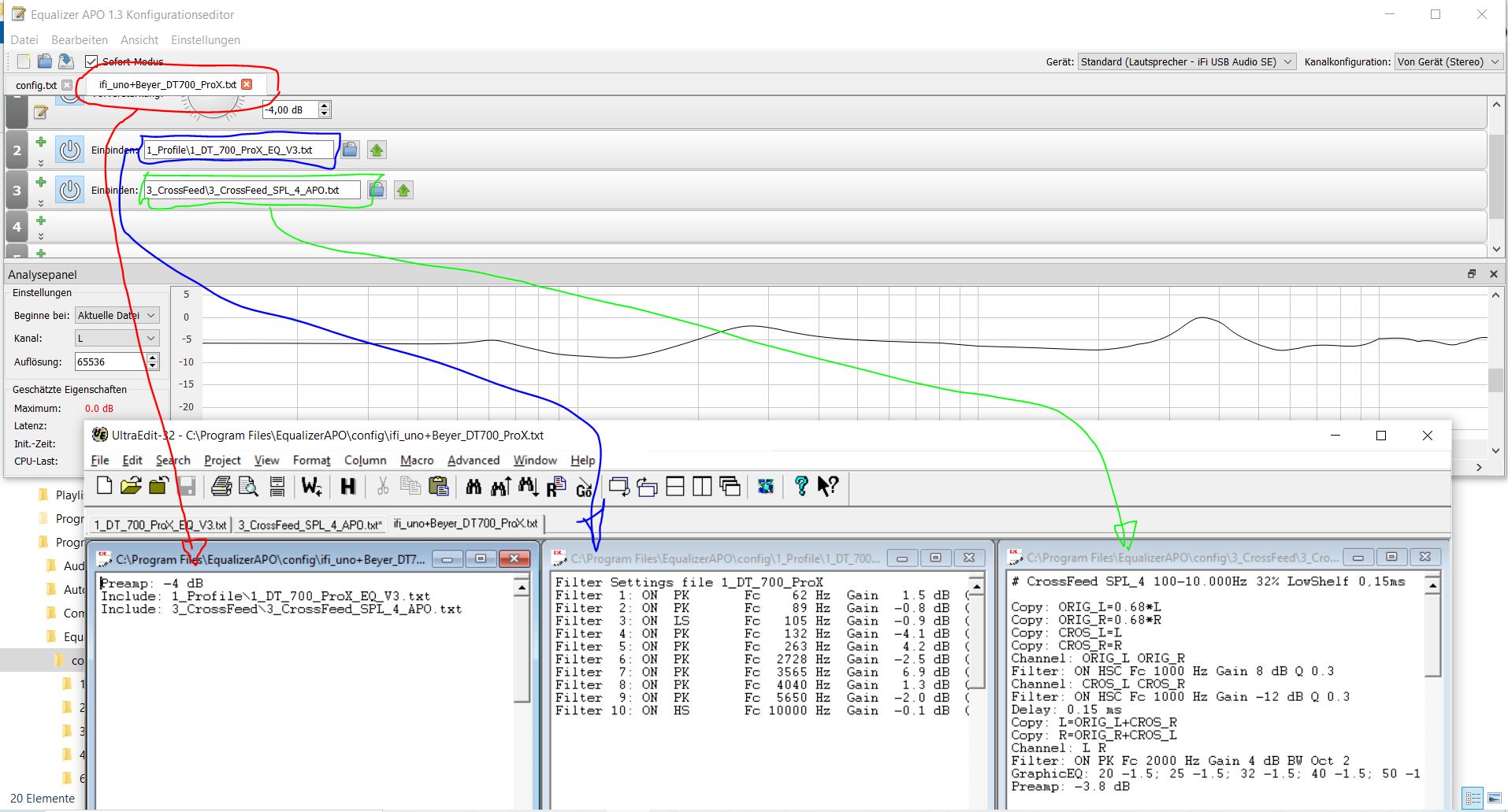Click Replace icon in UltraEdit toolbar
1508x812 pixels.
tap(556, 486)
